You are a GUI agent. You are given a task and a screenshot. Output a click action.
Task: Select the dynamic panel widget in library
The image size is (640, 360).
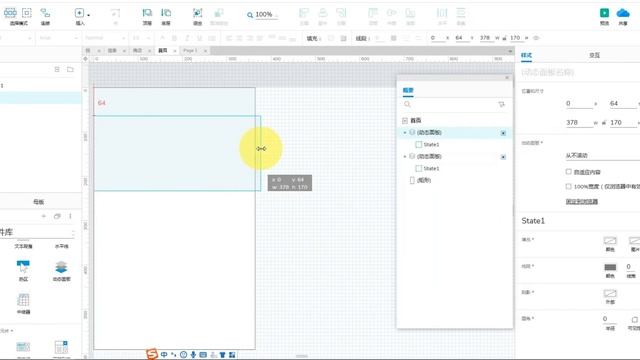coord(61,271)
